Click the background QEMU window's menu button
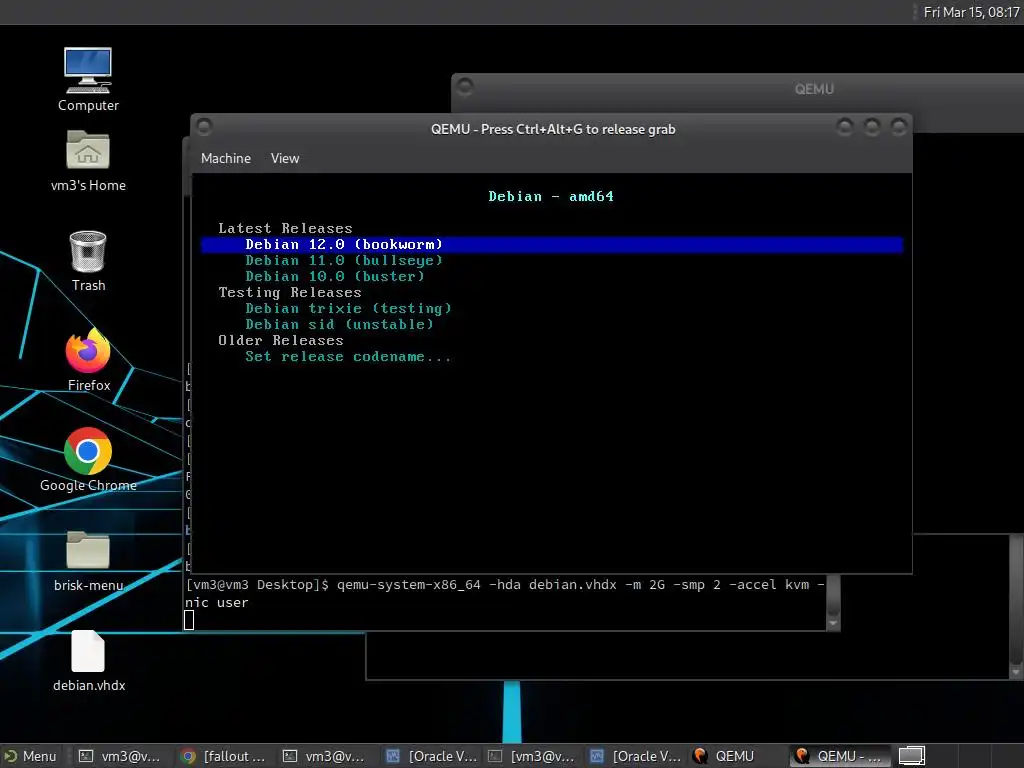The image size is (1024, 768). (x=465, y=86)
